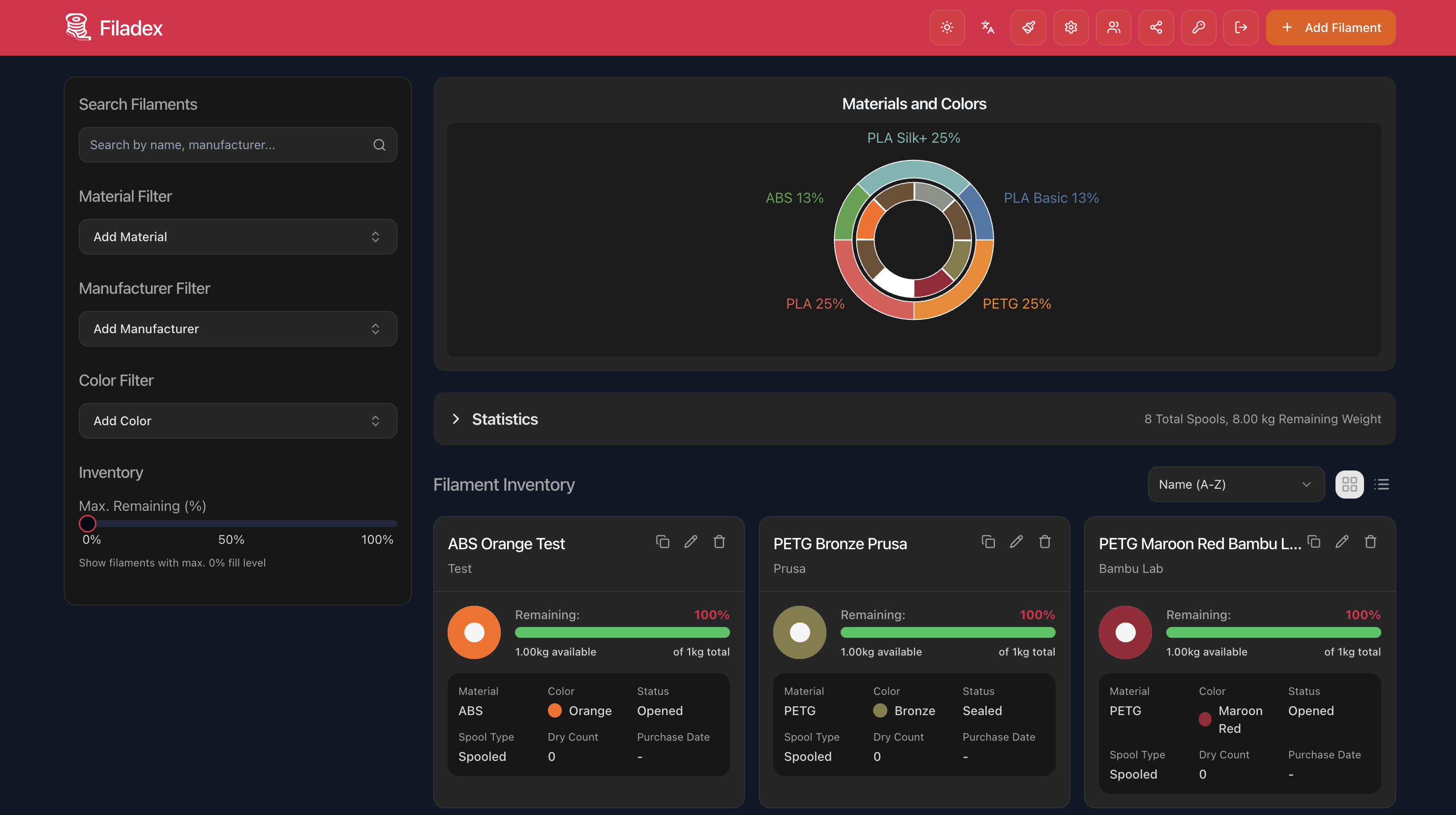Delete the PETG Maroon Red Bambu filament
Image resolution: width=1456 pixels, height=815 pixels.
[x=1370, y=541]
